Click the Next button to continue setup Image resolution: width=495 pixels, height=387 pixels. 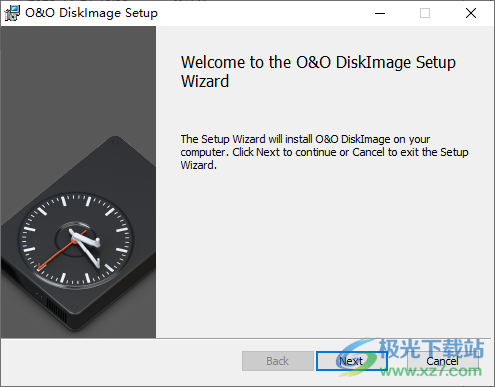(351, 361)
